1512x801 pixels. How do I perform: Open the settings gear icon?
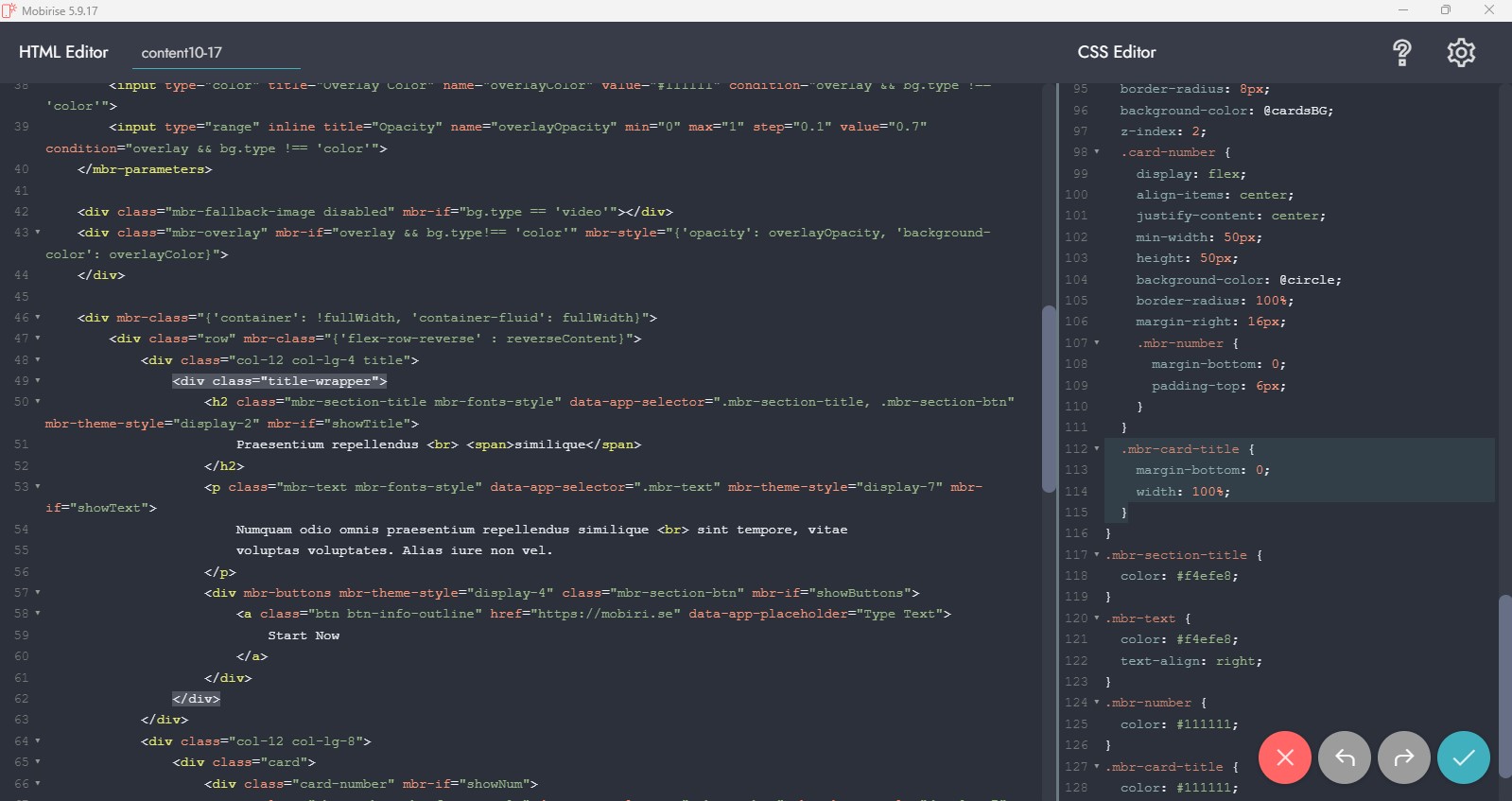point(1461,53)
